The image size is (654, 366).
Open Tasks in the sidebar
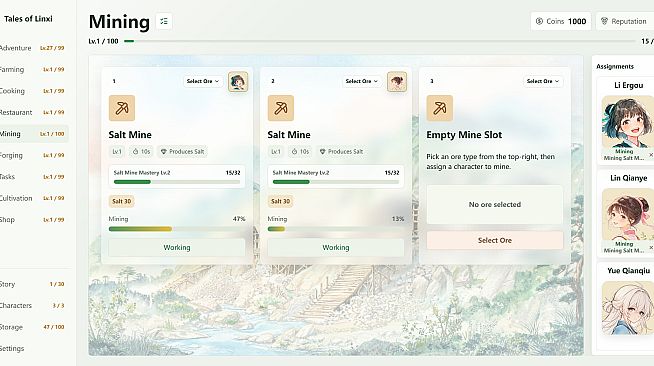point(33,177)
